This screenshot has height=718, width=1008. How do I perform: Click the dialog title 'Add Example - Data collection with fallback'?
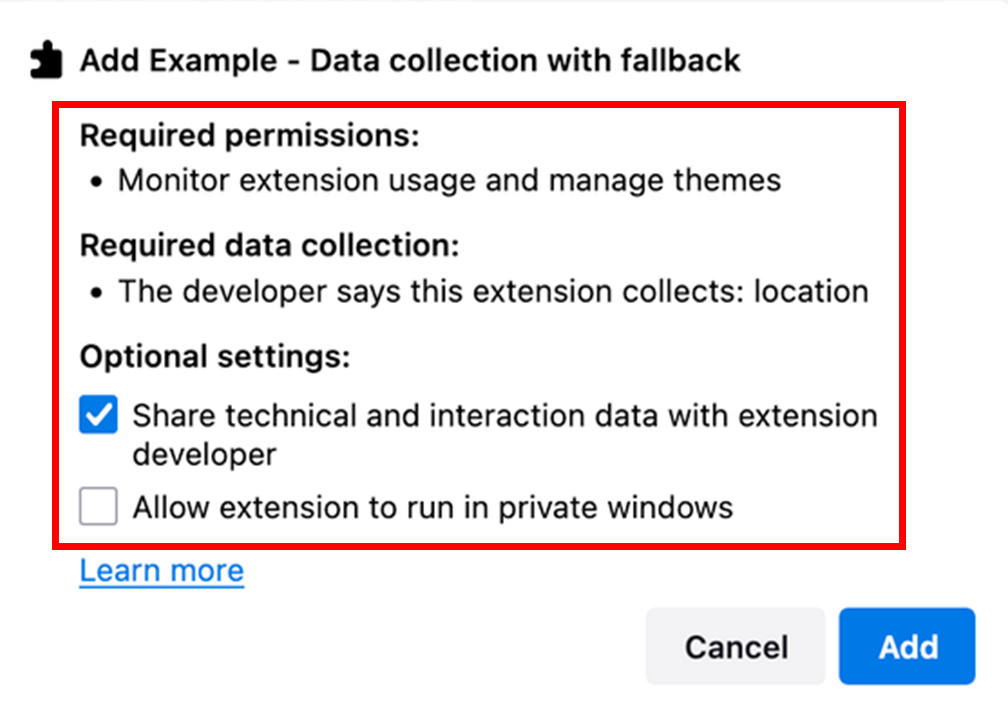coord(410,61)
